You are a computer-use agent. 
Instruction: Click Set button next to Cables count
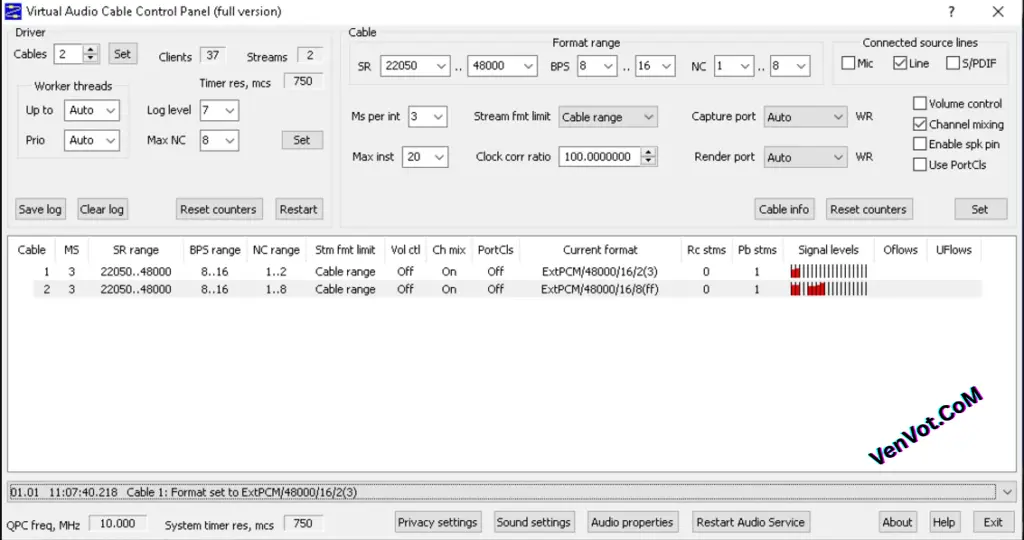pos(123,54)
